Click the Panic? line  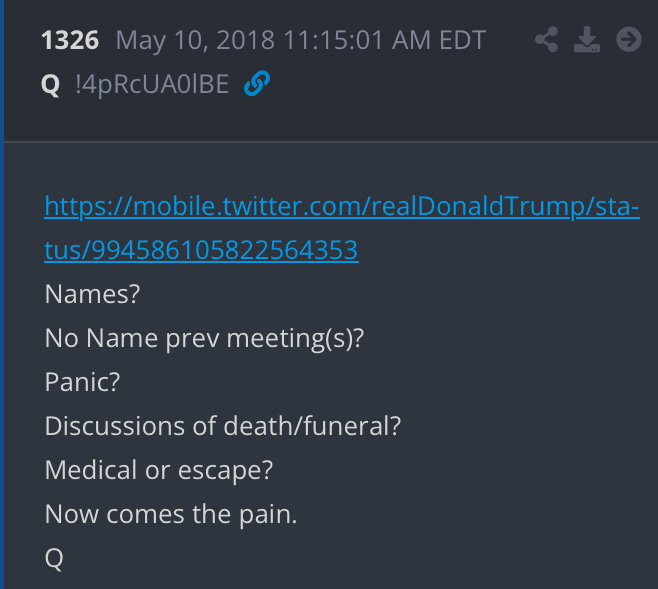(83, 382)
